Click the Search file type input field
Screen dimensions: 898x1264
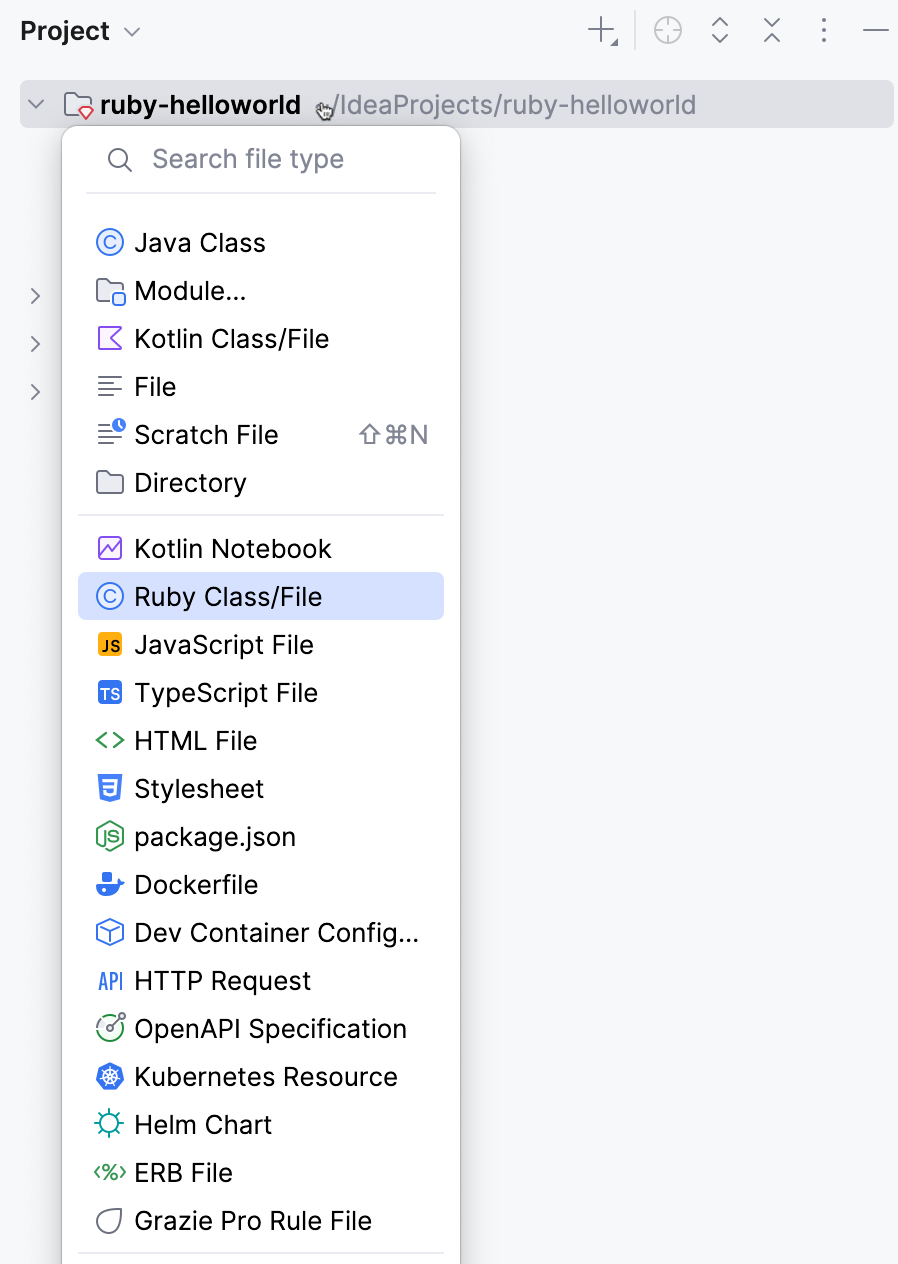click(x=248, y=158)
